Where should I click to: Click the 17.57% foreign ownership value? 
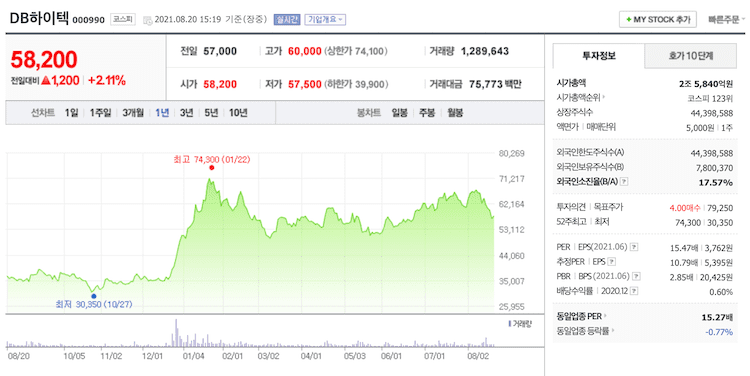tap(716, 182)
